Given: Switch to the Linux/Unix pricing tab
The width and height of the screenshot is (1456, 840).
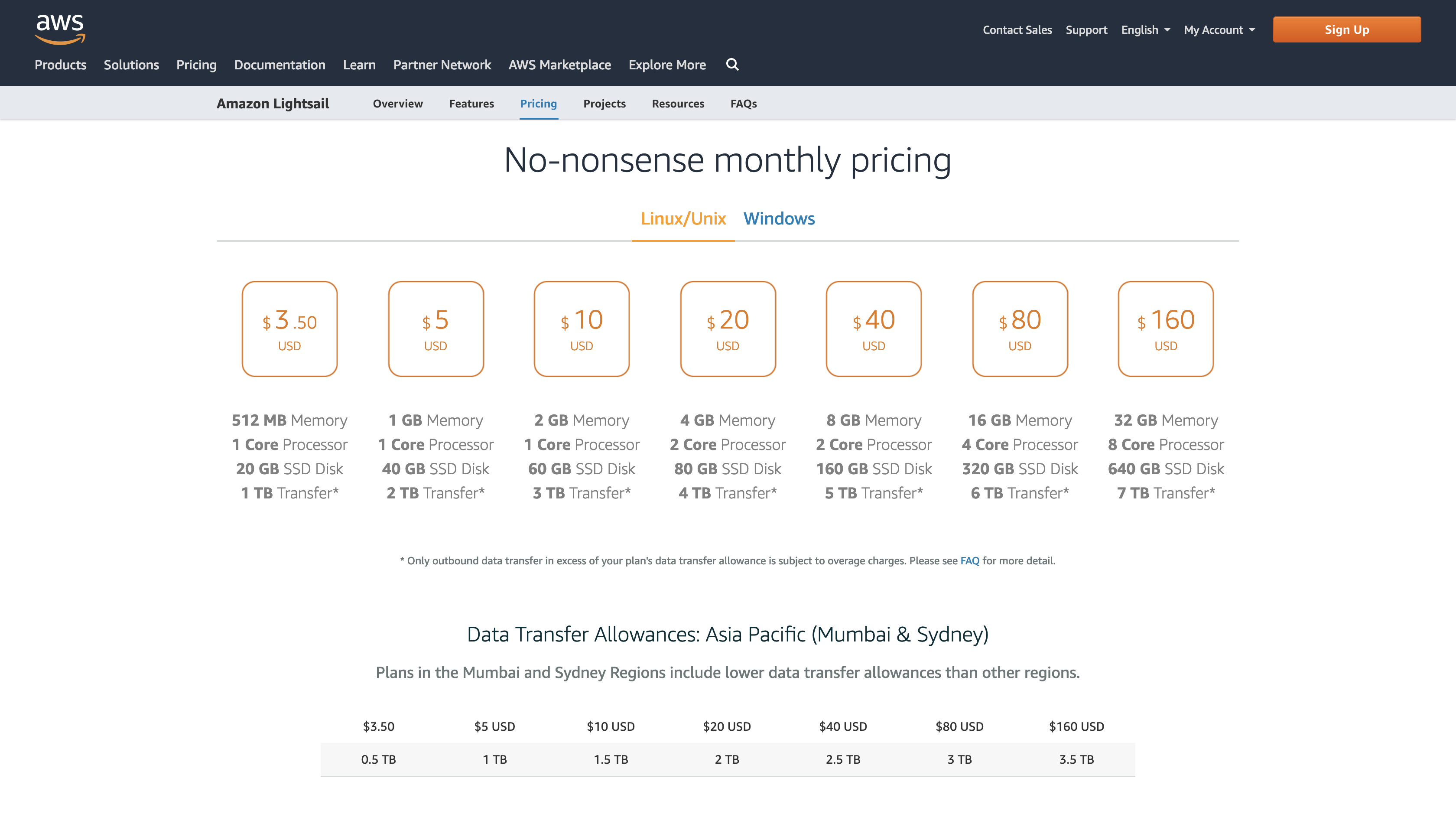Looking at the screenshot, I should pyautogui.click(x=683, y=218).
